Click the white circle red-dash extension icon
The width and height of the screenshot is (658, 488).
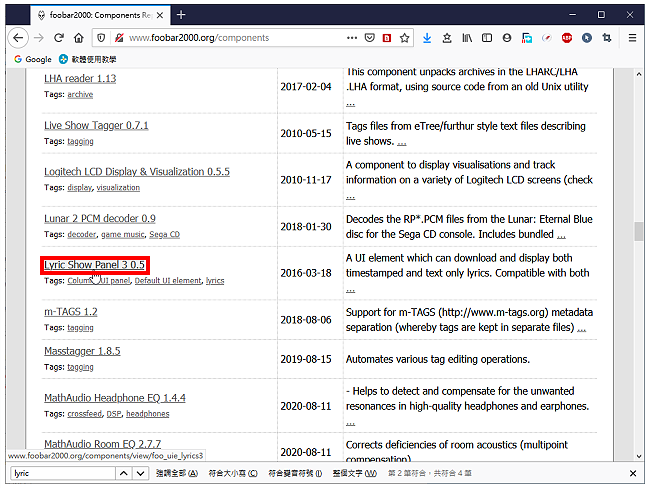(x=547, y=38)
